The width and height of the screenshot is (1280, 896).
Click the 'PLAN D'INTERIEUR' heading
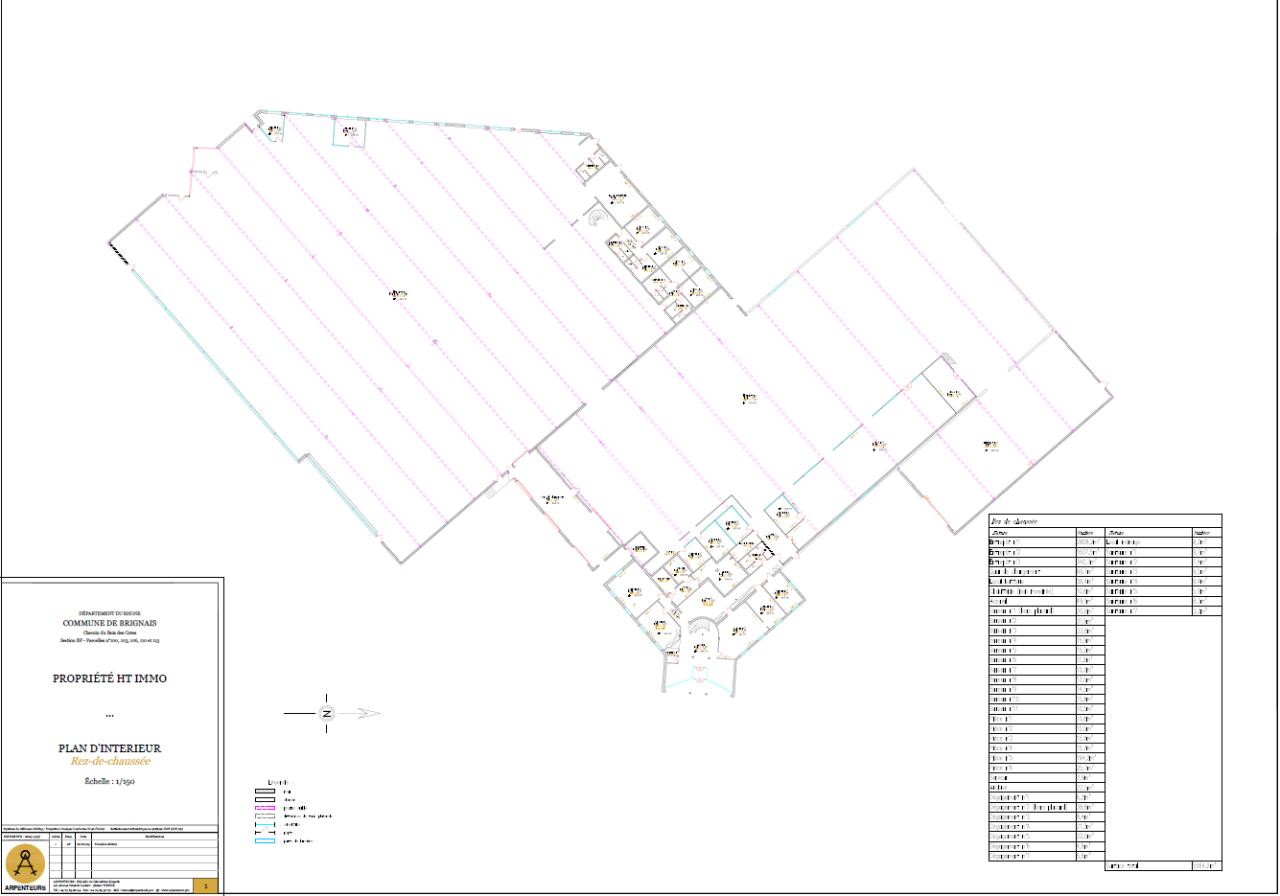[x=110, y=748]
